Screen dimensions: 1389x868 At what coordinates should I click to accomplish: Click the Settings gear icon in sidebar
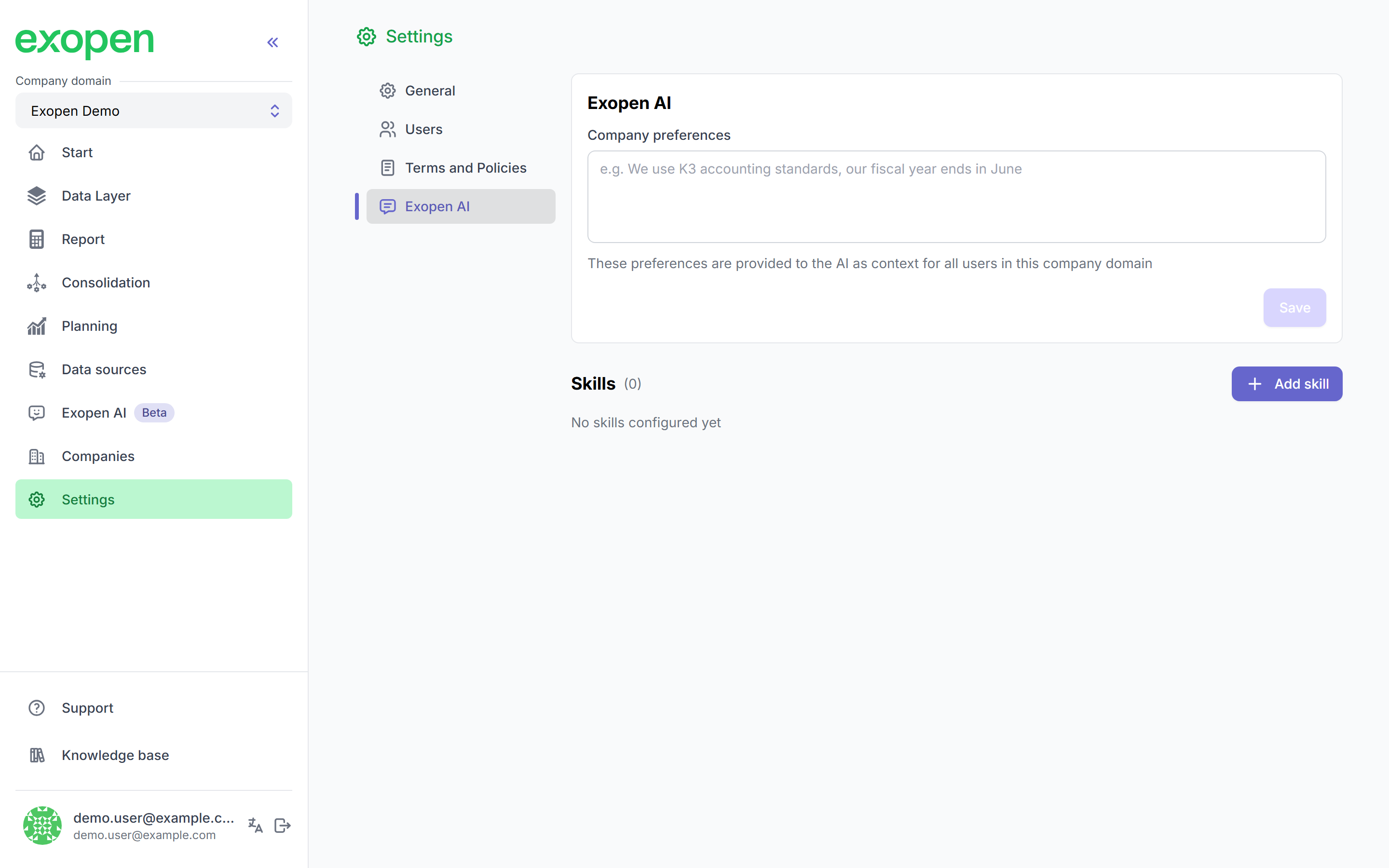click(x=37, y=500)
